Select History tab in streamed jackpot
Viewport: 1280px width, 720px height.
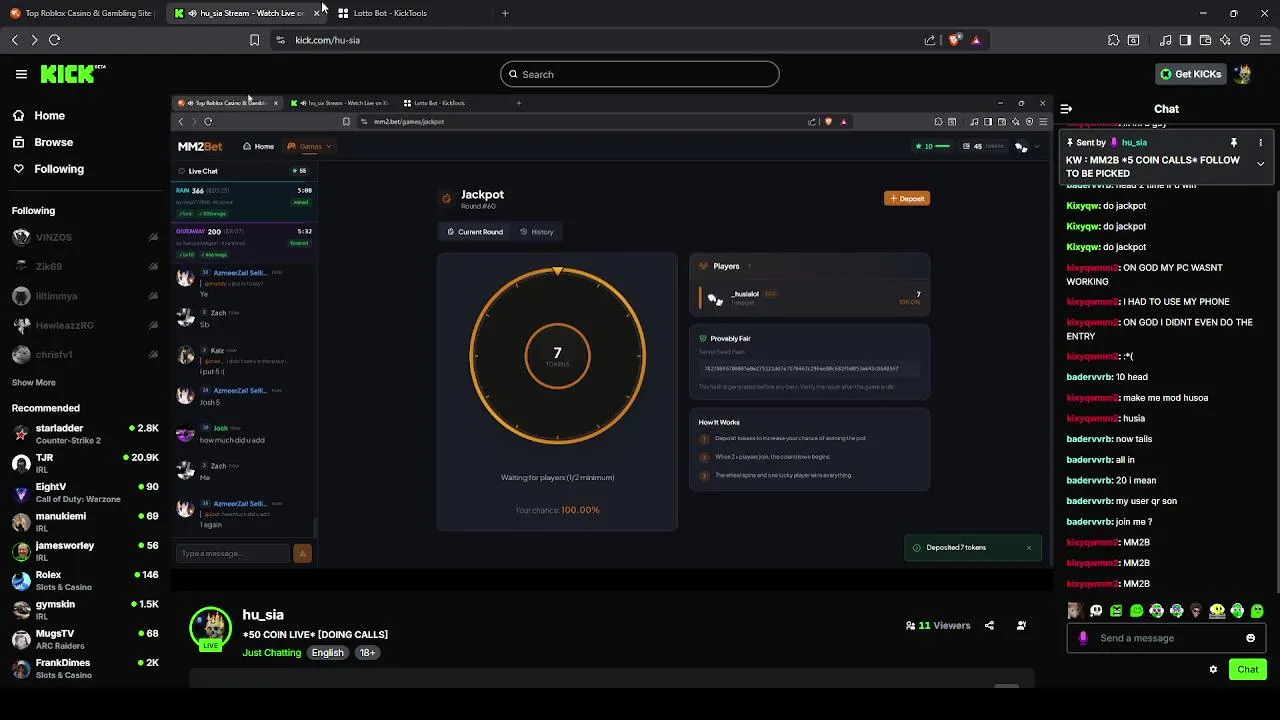[537, 232]
